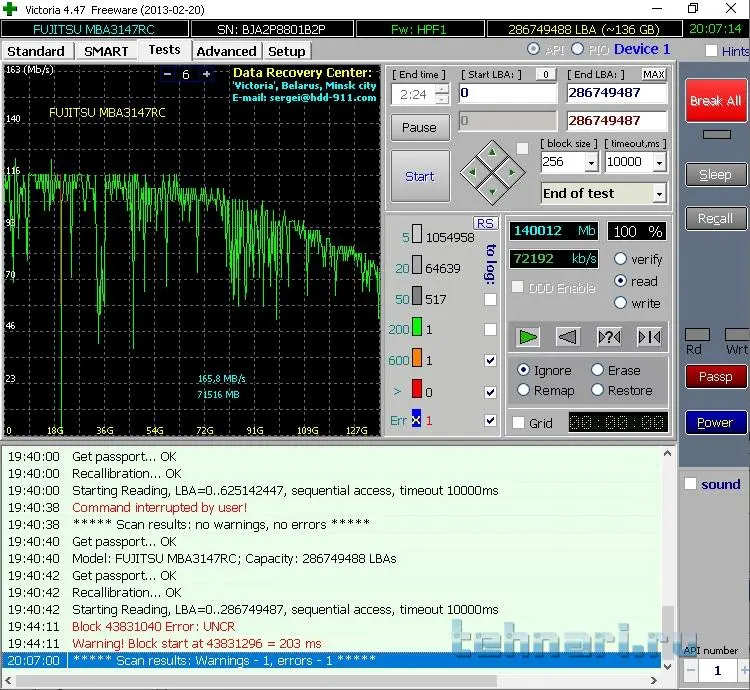Choose the random scan mode icon
This screenshot has width=750, height=690.
[608, 336]
